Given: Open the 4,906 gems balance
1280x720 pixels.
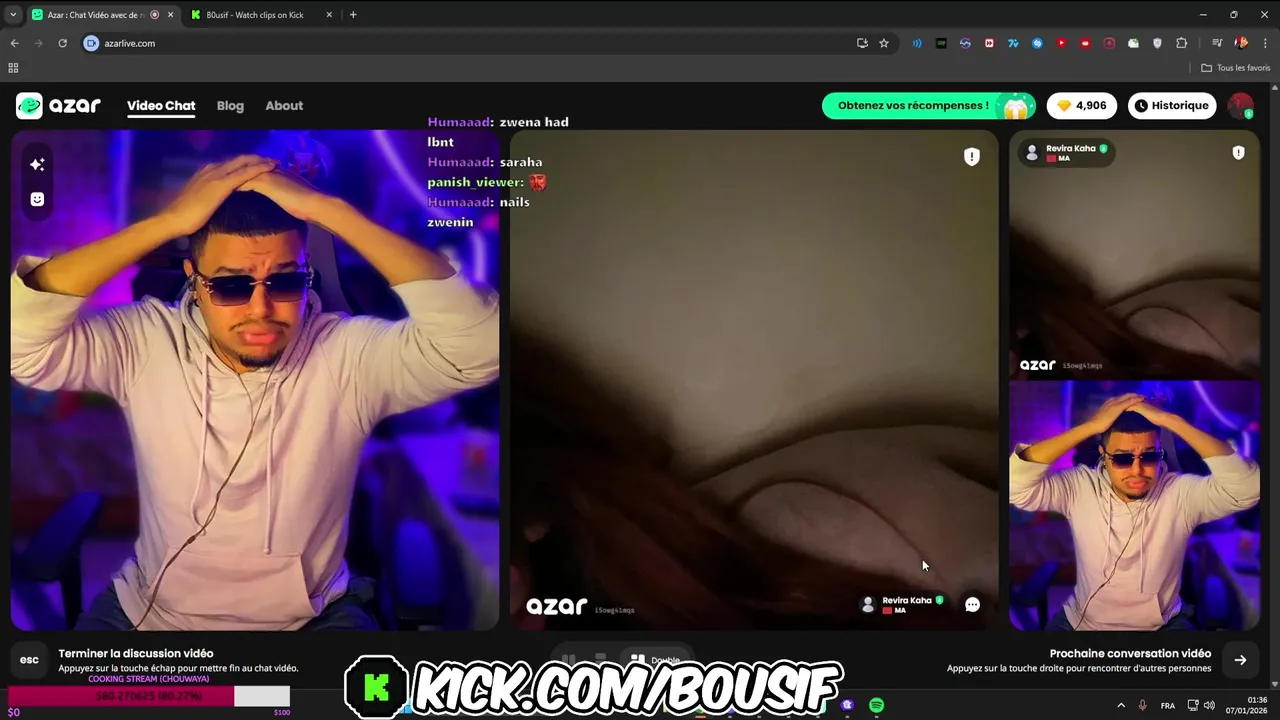Looking at the screenshot, I should [1082, 105].
